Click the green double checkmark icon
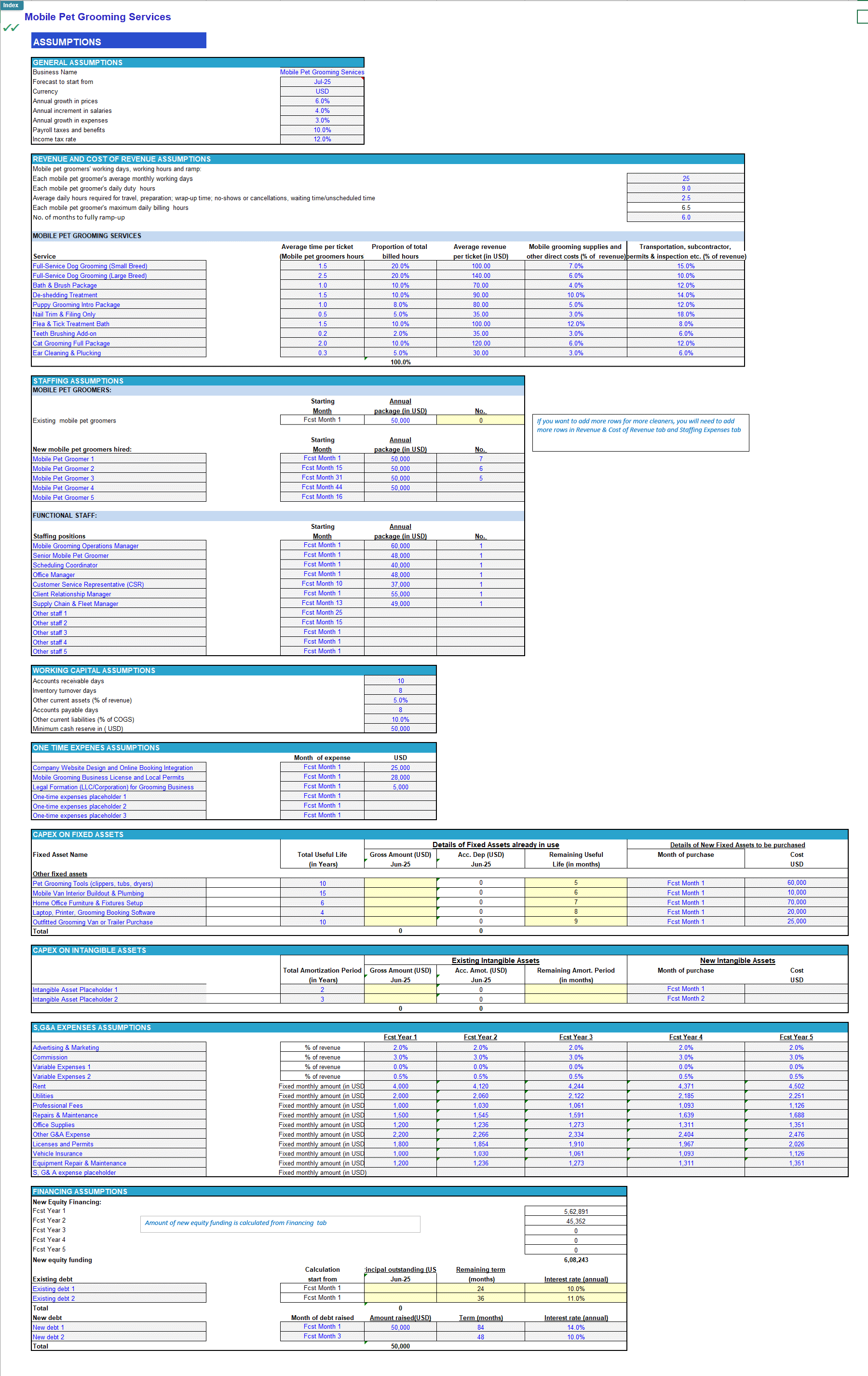The height and width of the screenshot is (1376, 868). 11,27
